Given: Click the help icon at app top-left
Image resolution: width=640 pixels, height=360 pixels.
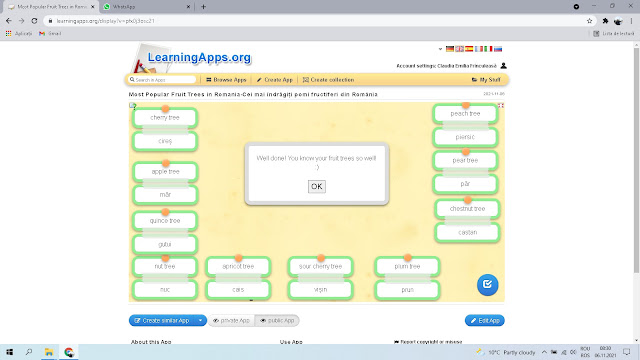Looking at the screenshot, I should [133, 106].
